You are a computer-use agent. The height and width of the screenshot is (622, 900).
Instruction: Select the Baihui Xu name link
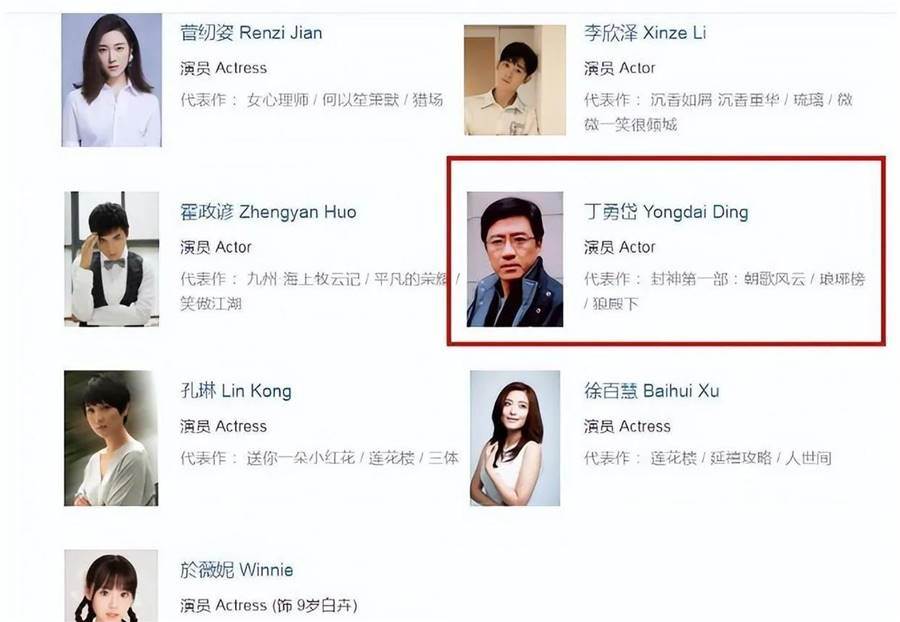651,391
